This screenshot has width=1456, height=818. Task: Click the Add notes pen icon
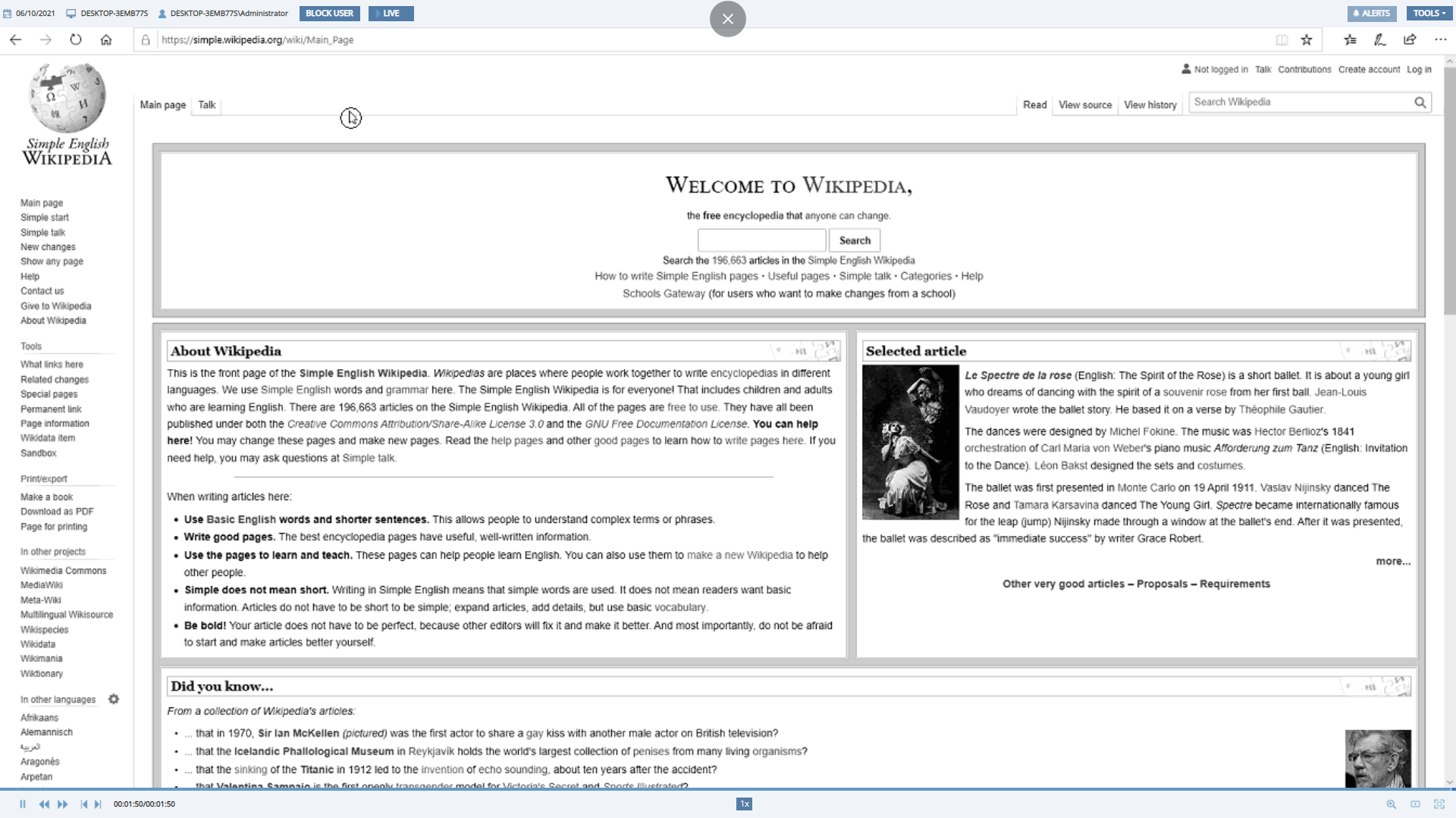1380,40
